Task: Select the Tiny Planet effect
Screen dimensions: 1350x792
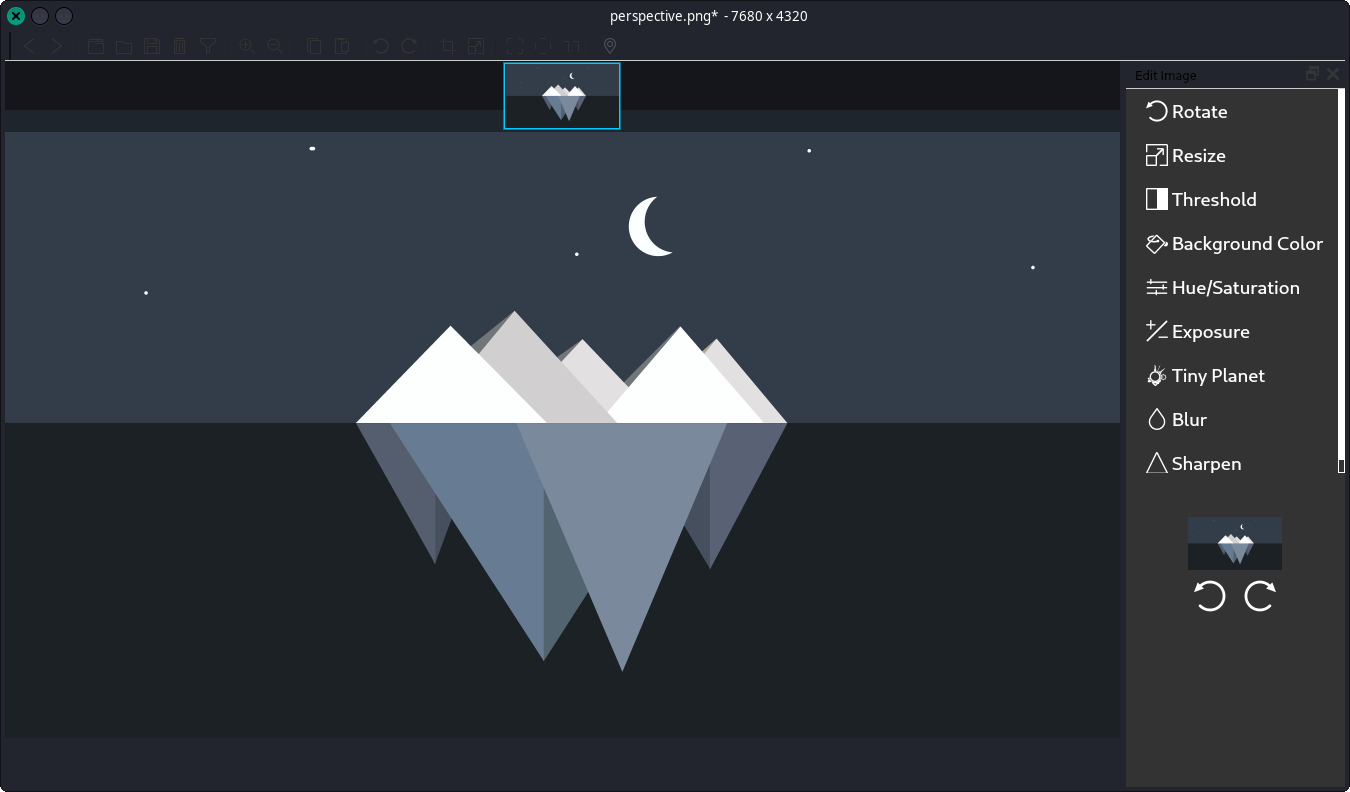Action: click(1217, 376)
